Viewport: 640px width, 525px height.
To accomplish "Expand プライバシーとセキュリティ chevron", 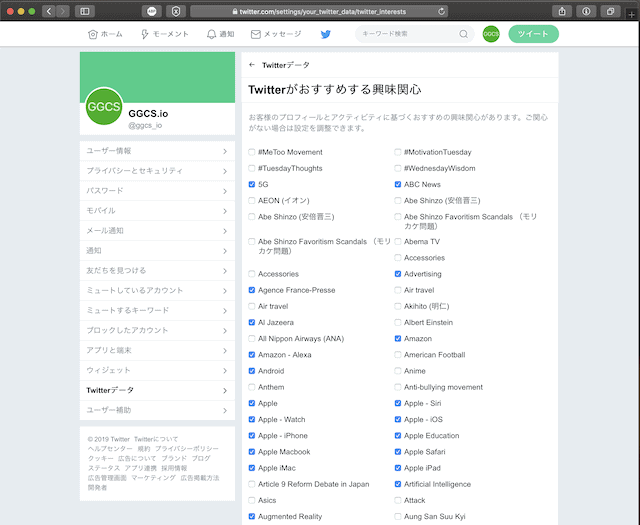I will pos(225,171).
